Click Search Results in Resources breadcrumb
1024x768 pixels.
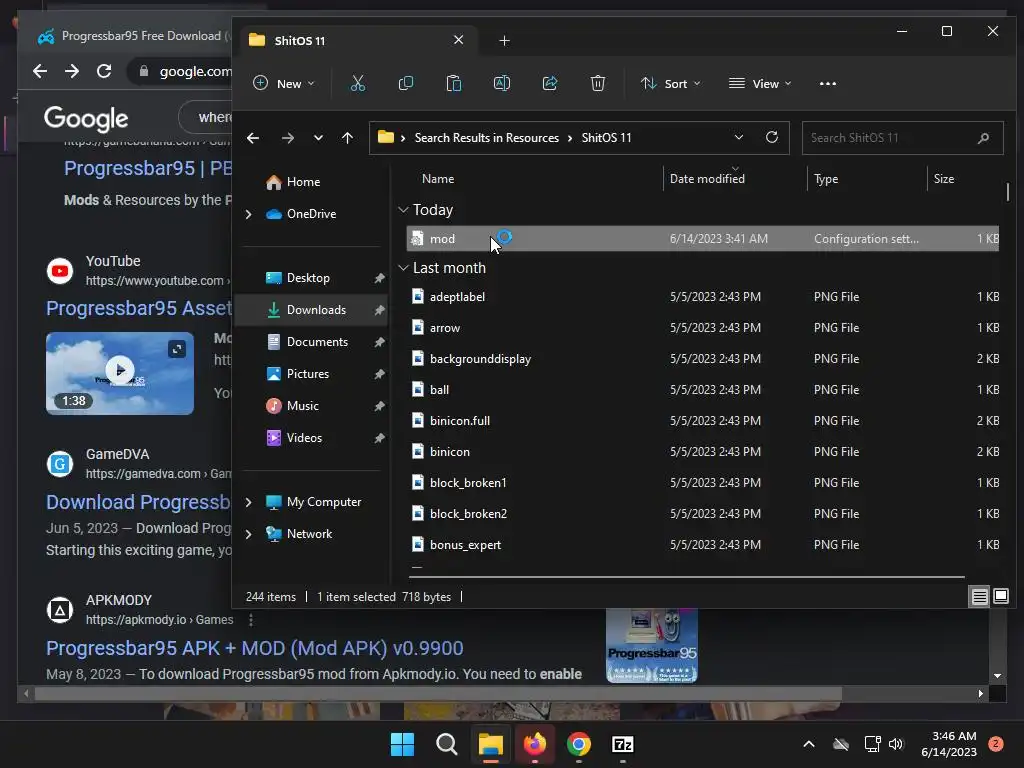(x=487, y=138)
